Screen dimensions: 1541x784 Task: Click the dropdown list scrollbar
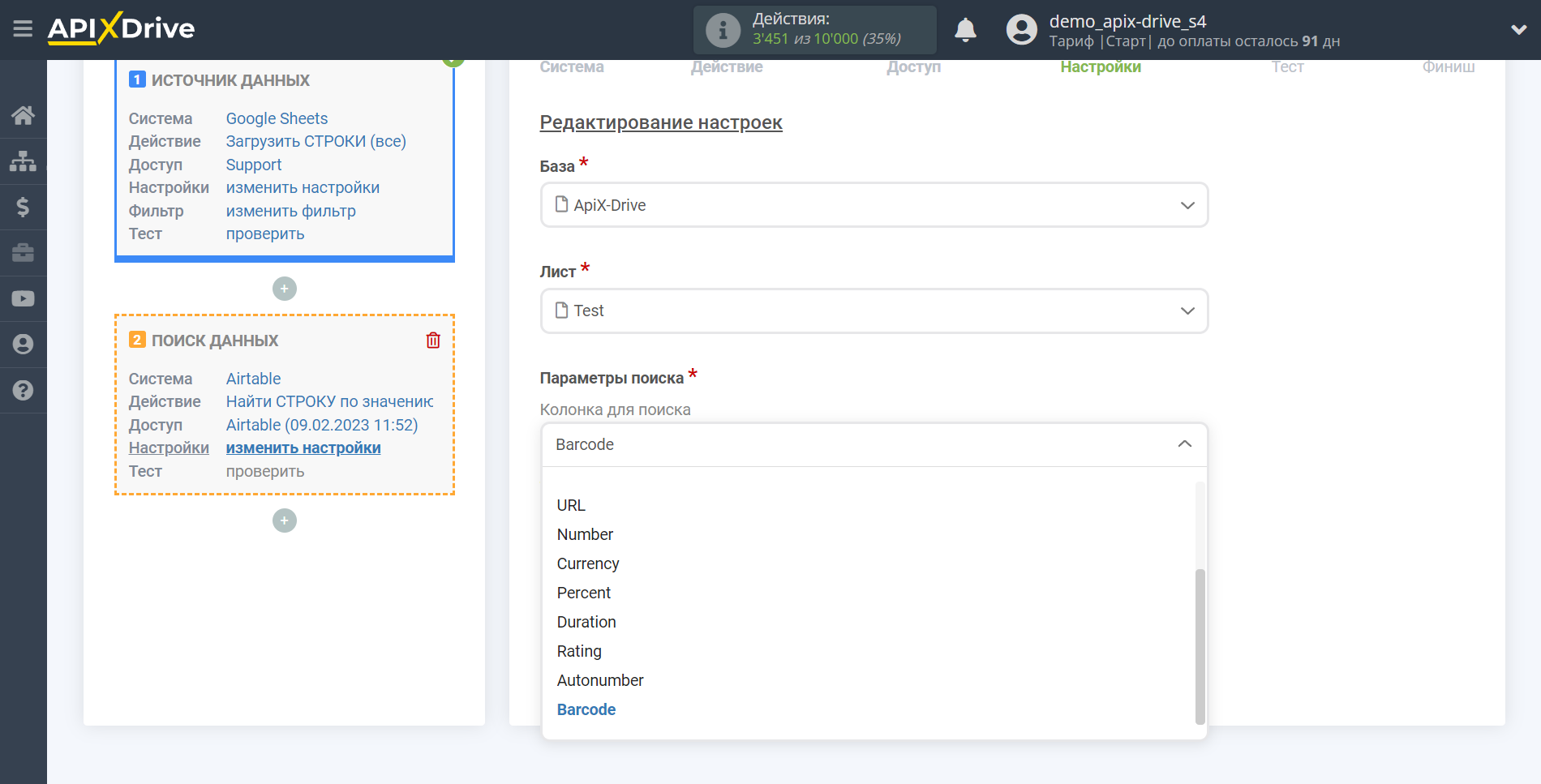(1200, 646)
